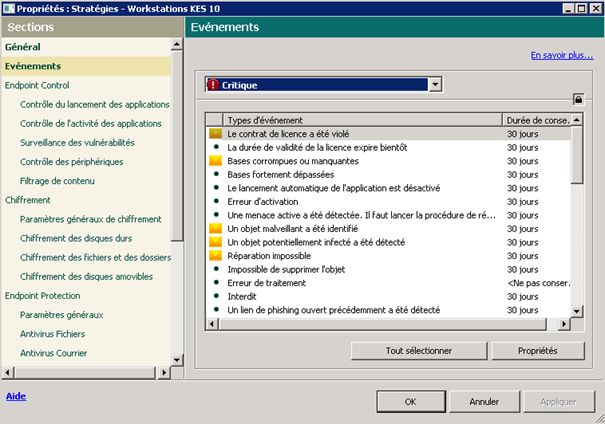Open the 'En savoir plus...' link
605x424 pixels.
point(561,56)
